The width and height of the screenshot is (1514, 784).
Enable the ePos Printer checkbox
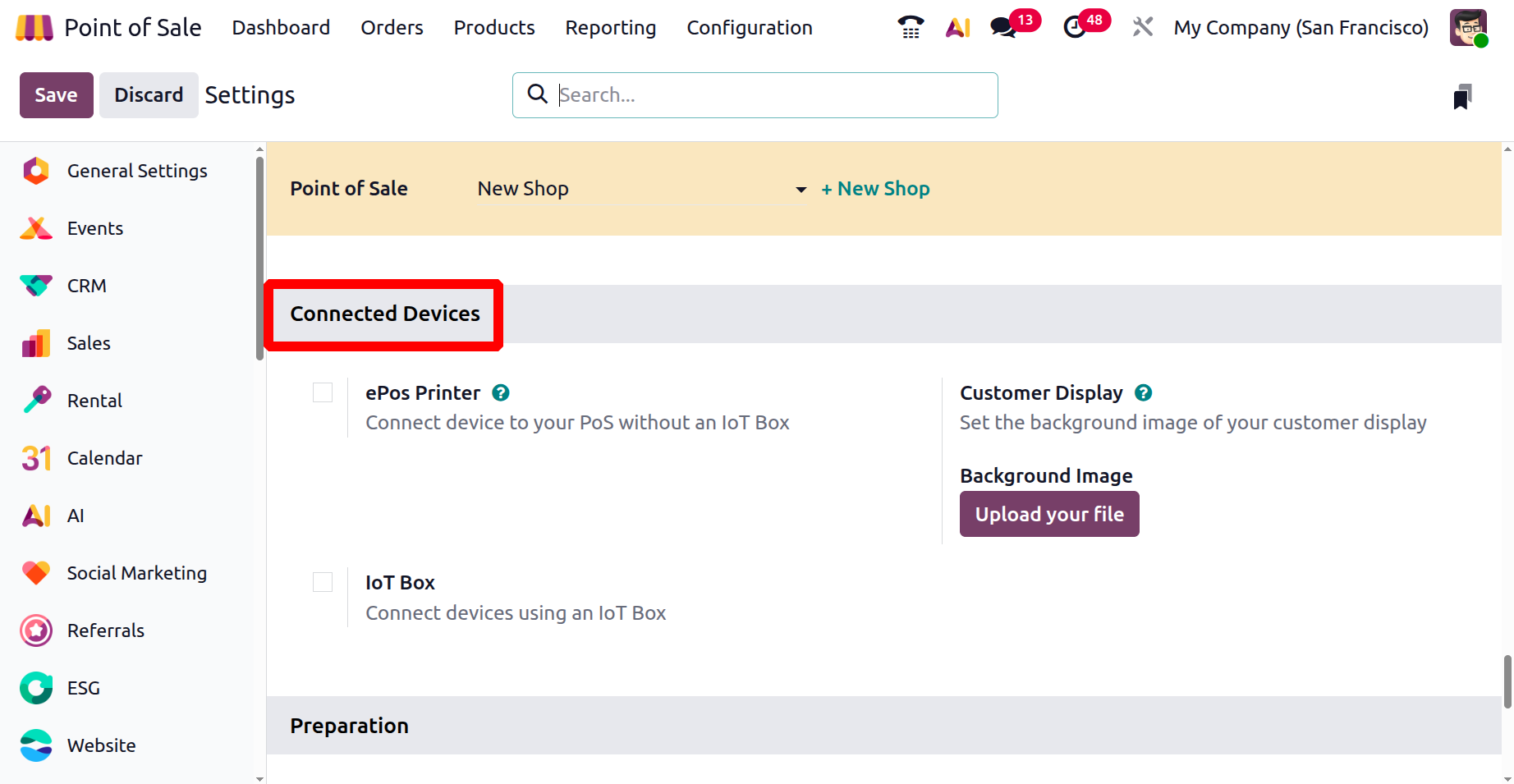(x=323, y=392)
